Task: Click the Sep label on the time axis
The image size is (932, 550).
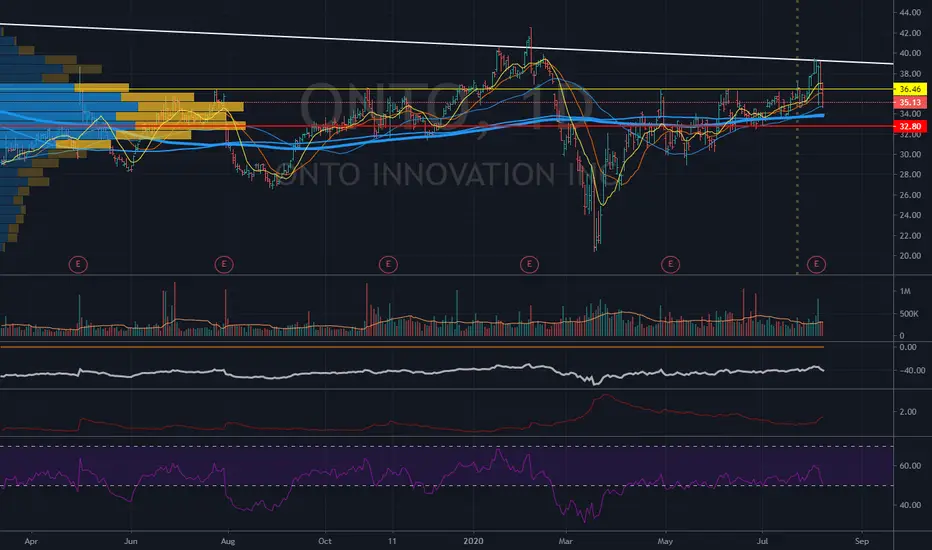Action: point(861,541)
